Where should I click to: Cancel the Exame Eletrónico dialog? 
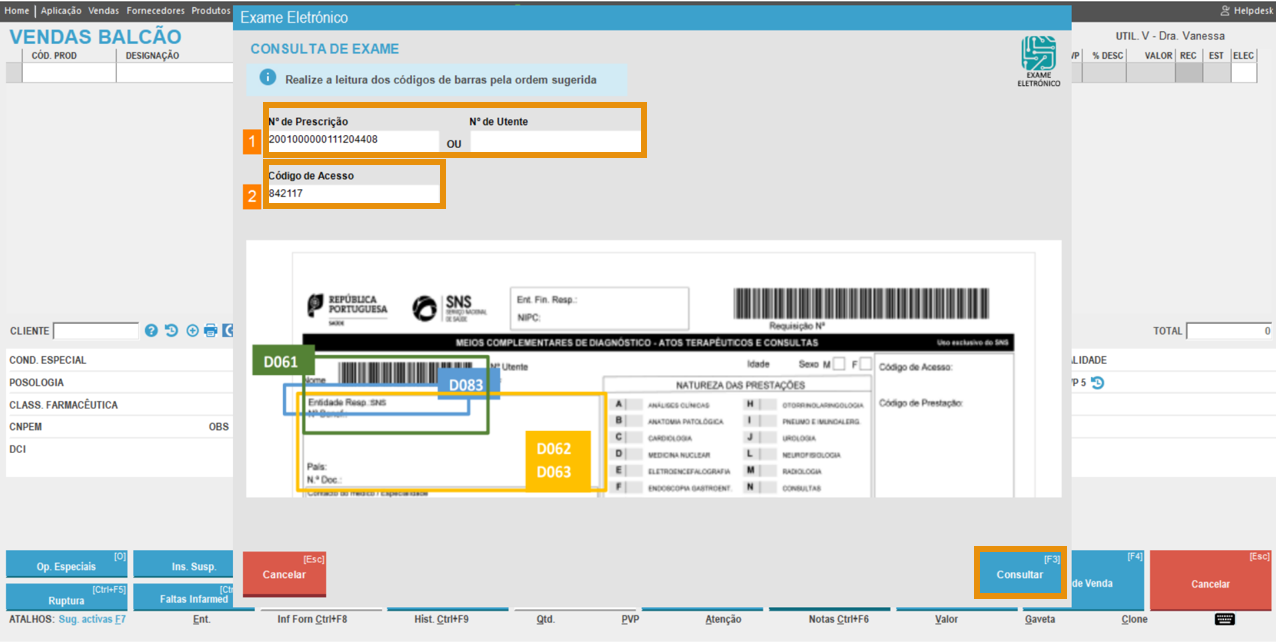[284, 574]
